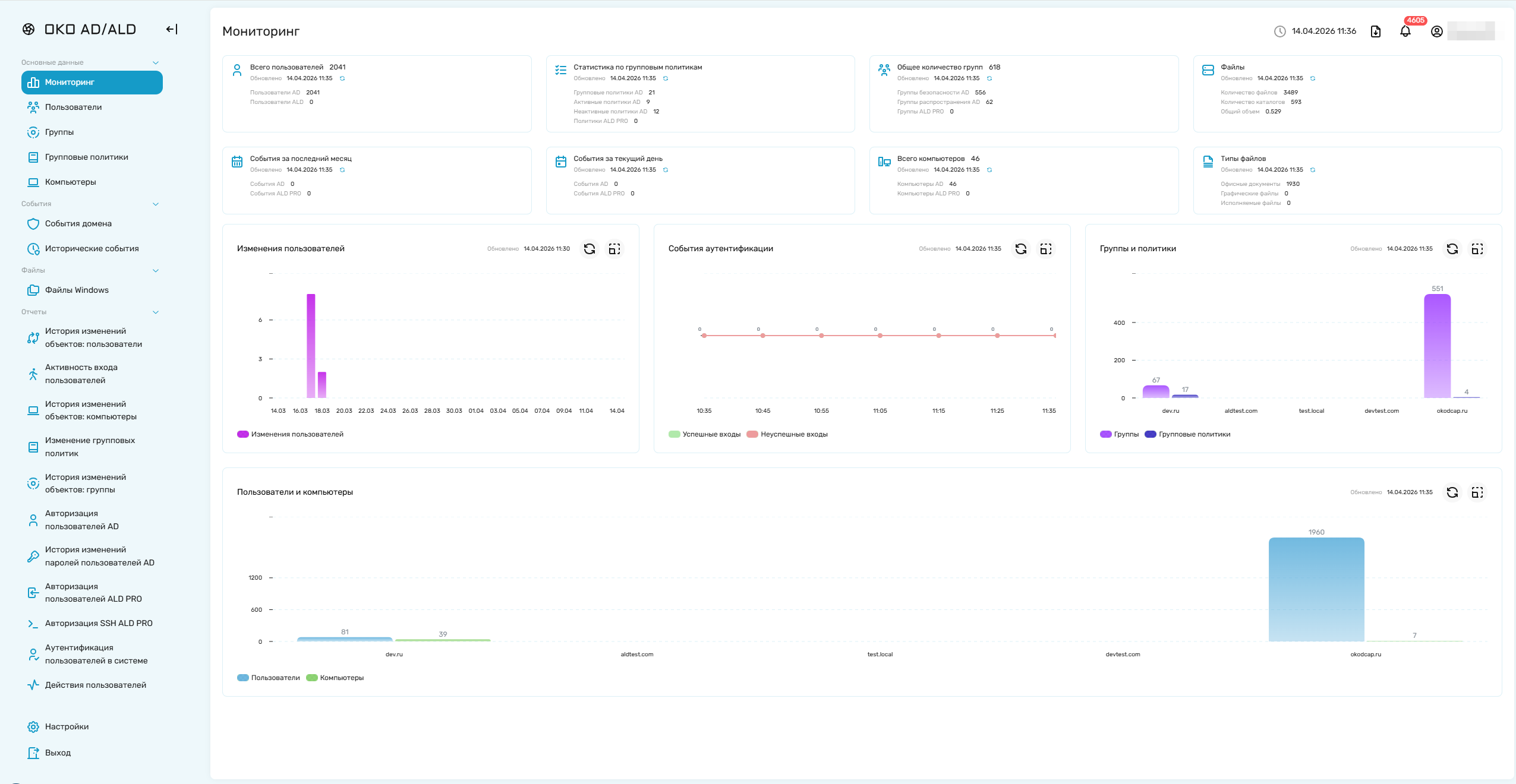Collapse the События sidebar section
The height and width of the screenshot is (784, 1516).
click(x=156, y=204)
